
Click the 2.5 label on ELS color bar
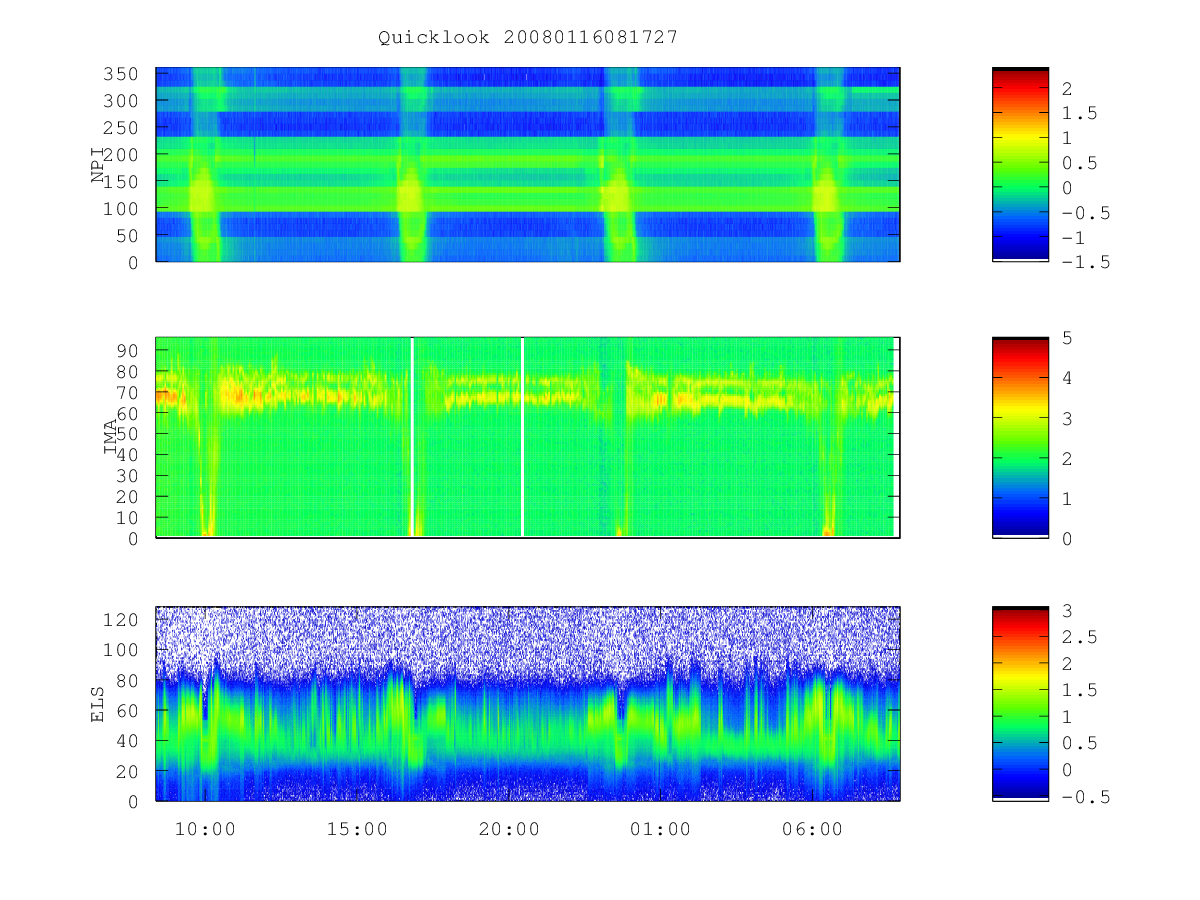tap(1079, 637)
